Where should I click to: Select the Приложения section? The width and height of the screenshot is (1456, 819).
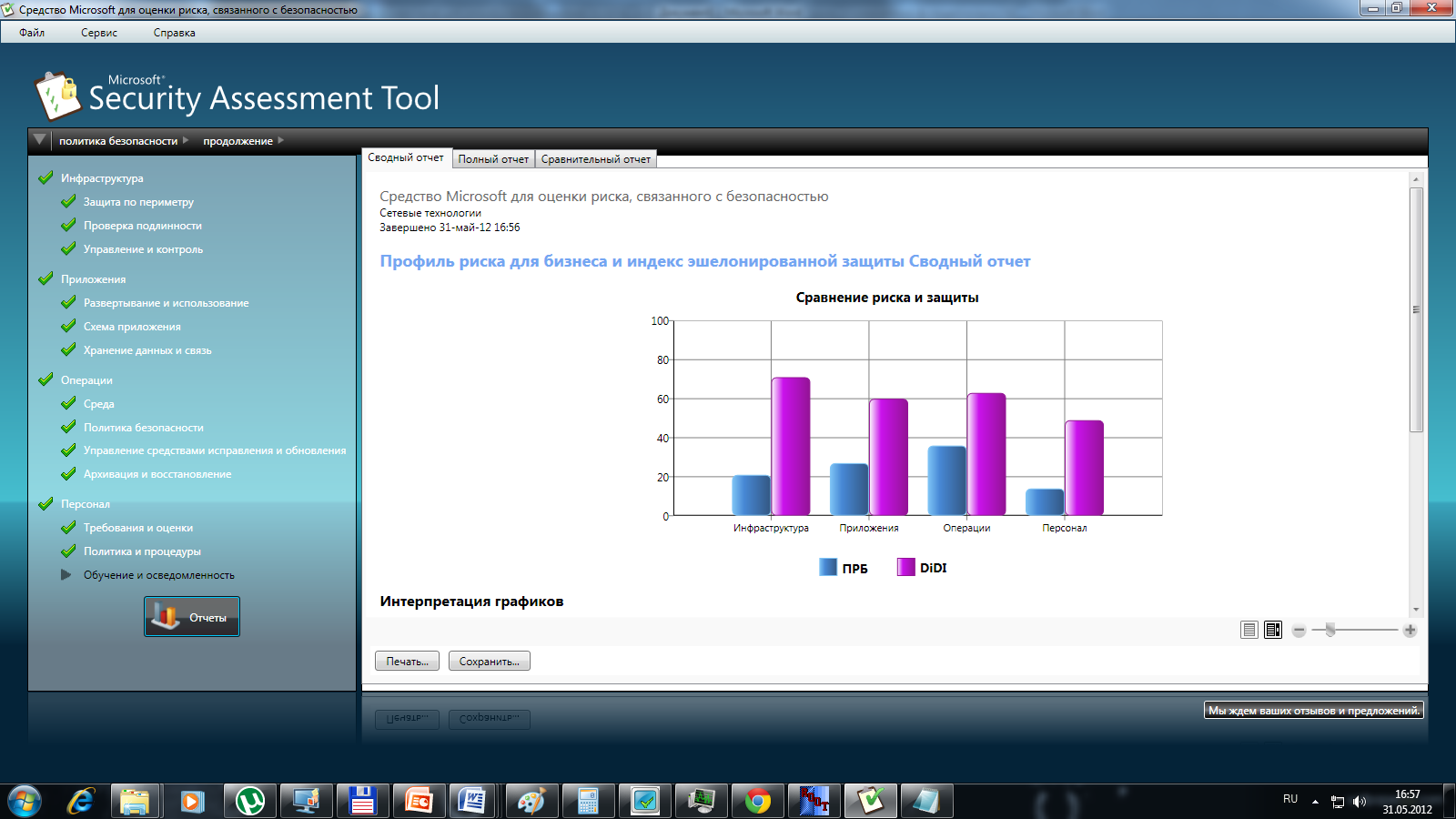pyautogui.click(x=93, y=279)
